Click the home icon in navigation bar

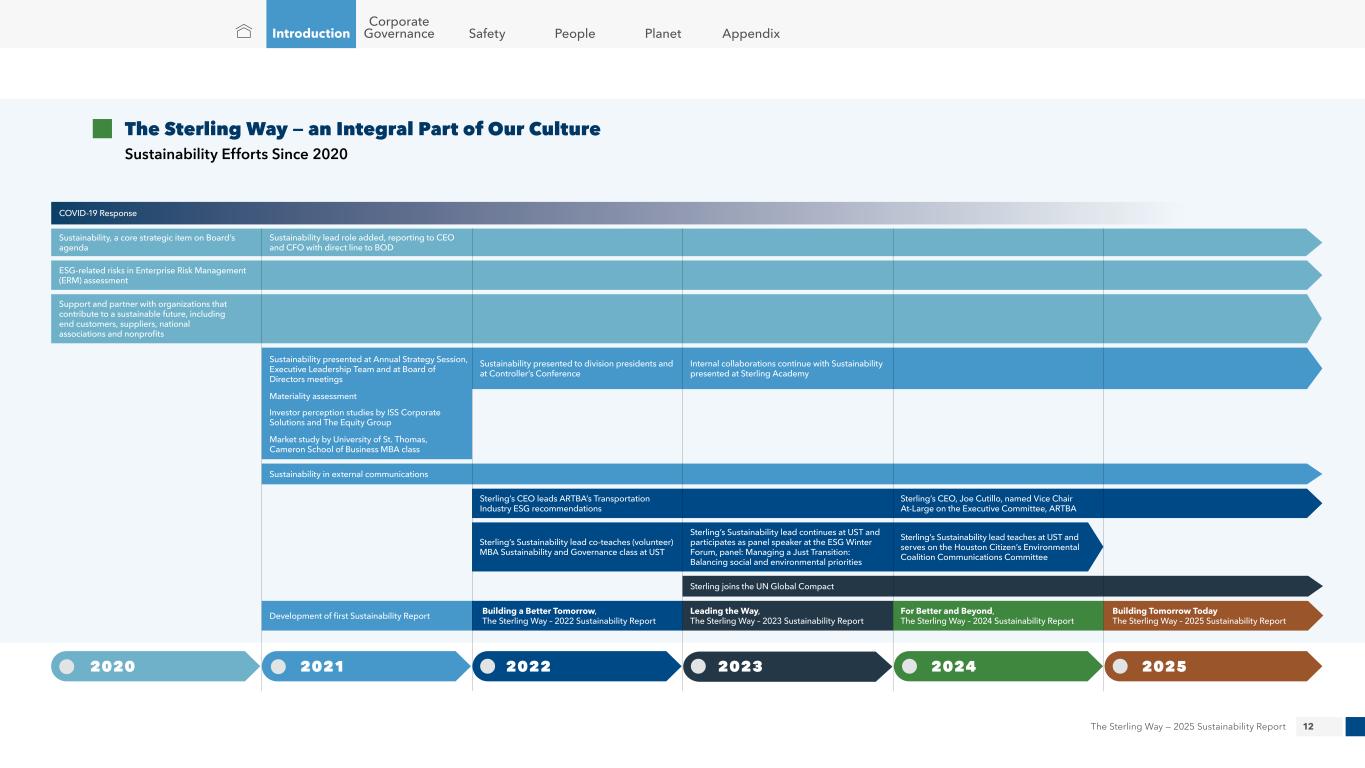click(x=243, y=32)
